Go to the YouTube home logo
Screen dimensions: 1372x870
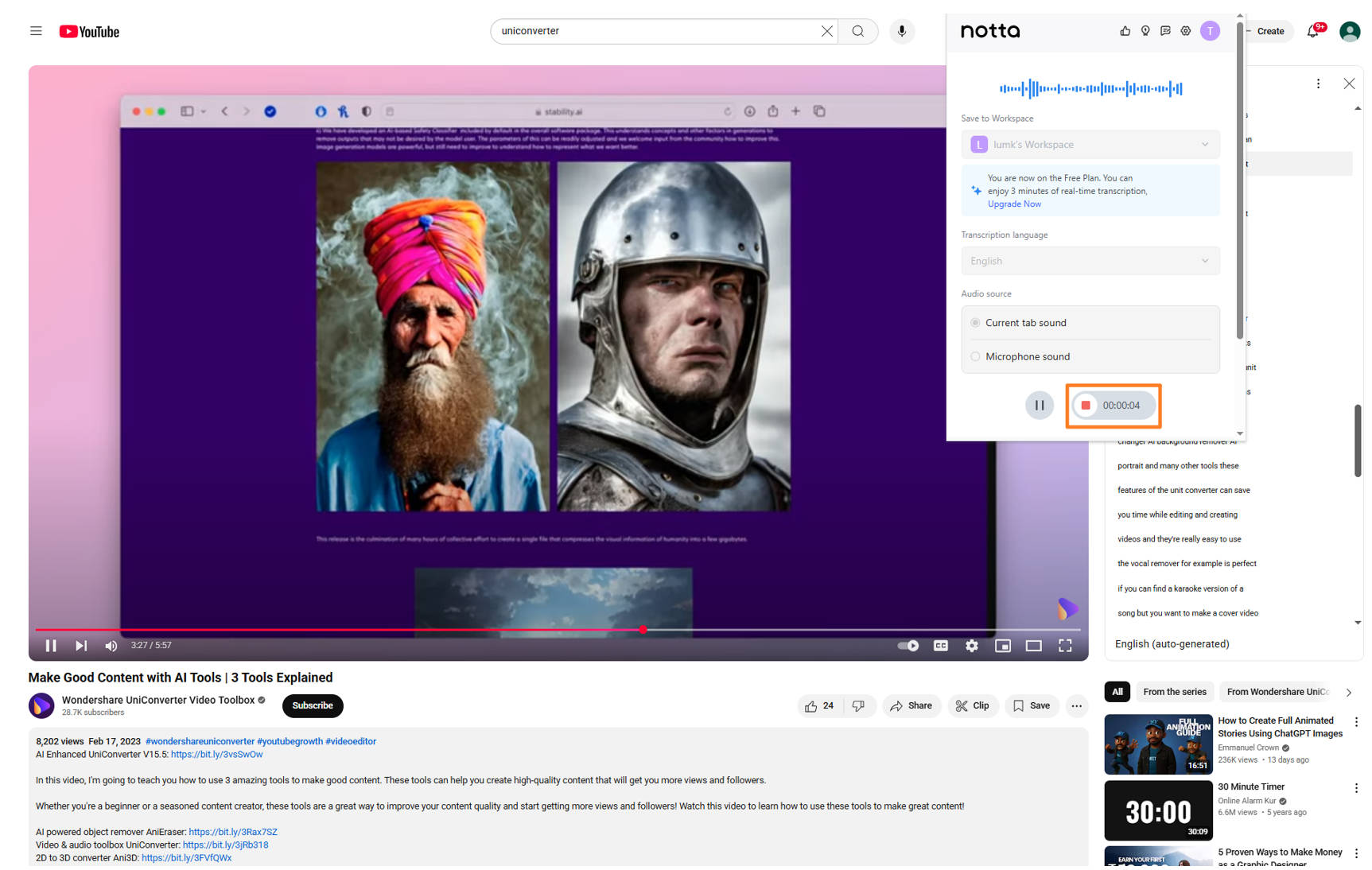coord(89,32)
